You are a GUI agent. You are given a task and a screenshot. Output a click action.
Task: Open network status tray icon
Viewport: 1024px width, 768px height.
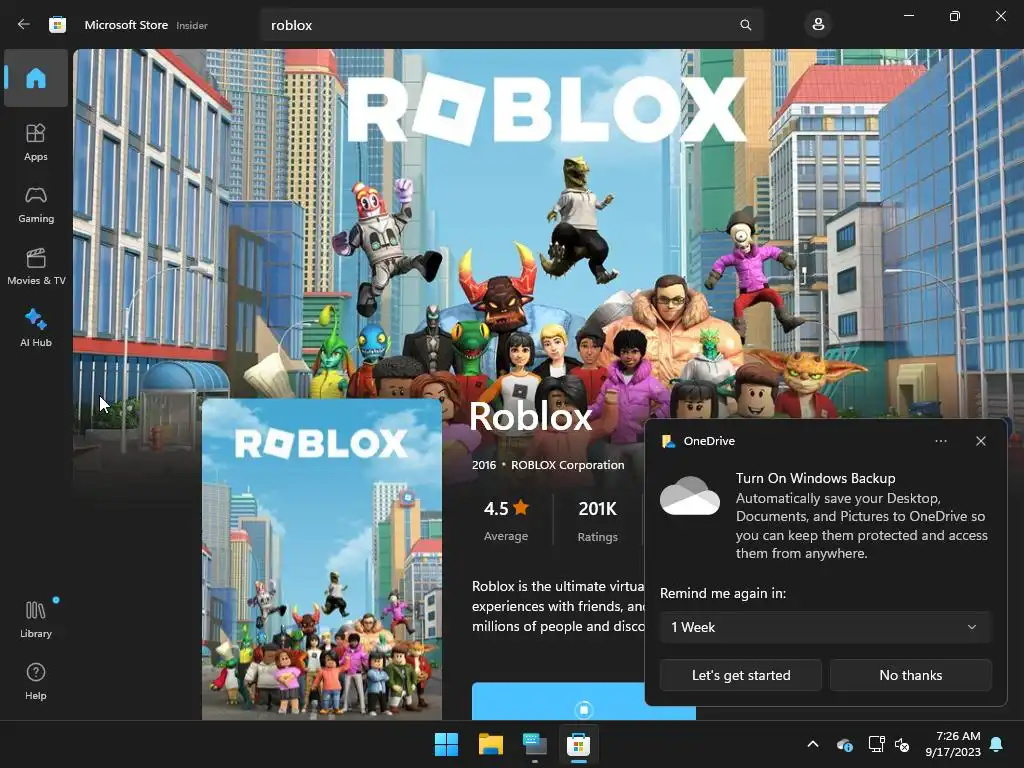point(876,744)
